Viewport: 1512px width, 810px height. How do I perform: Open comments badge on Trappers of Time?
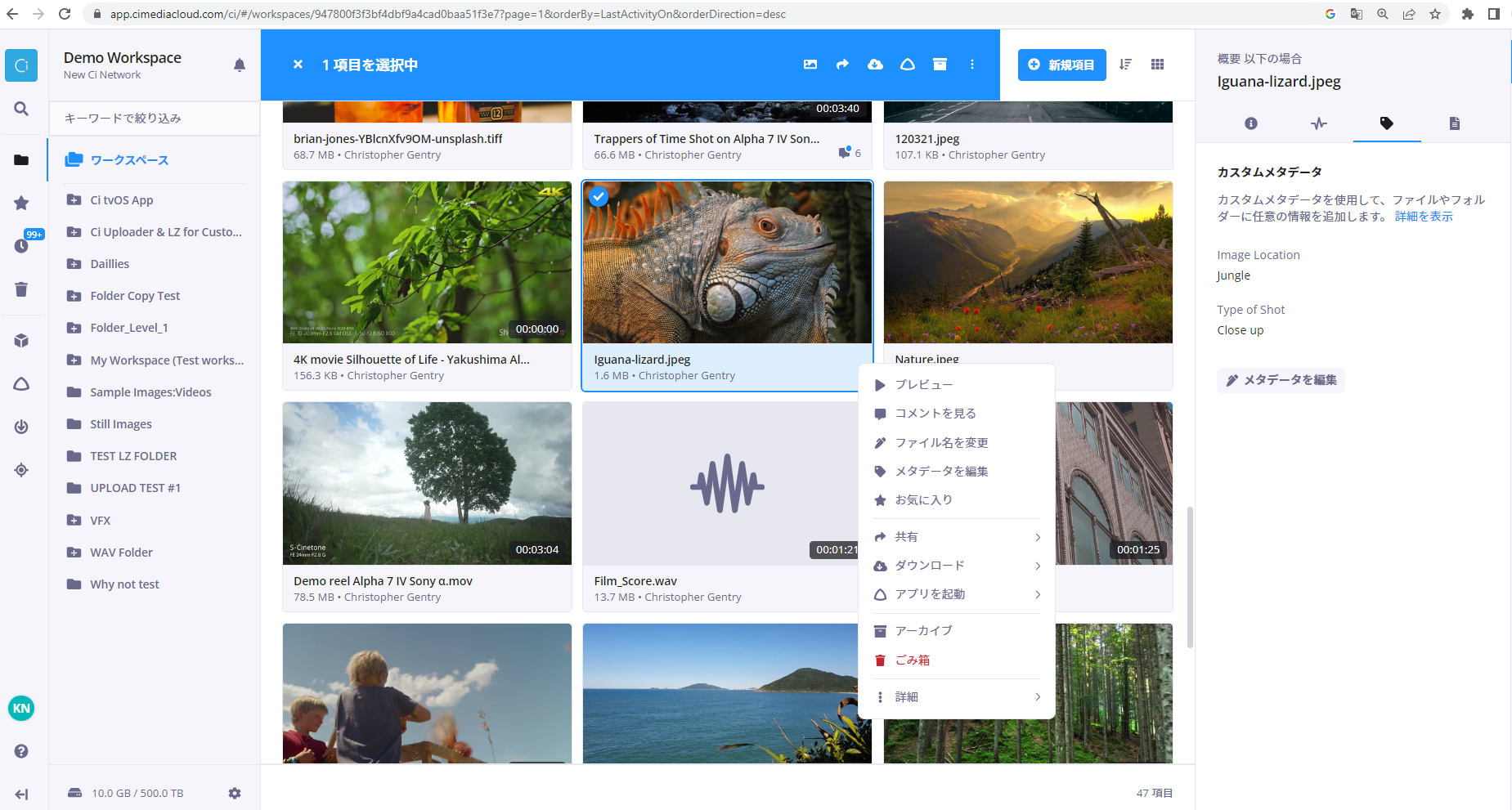(850, 153)
